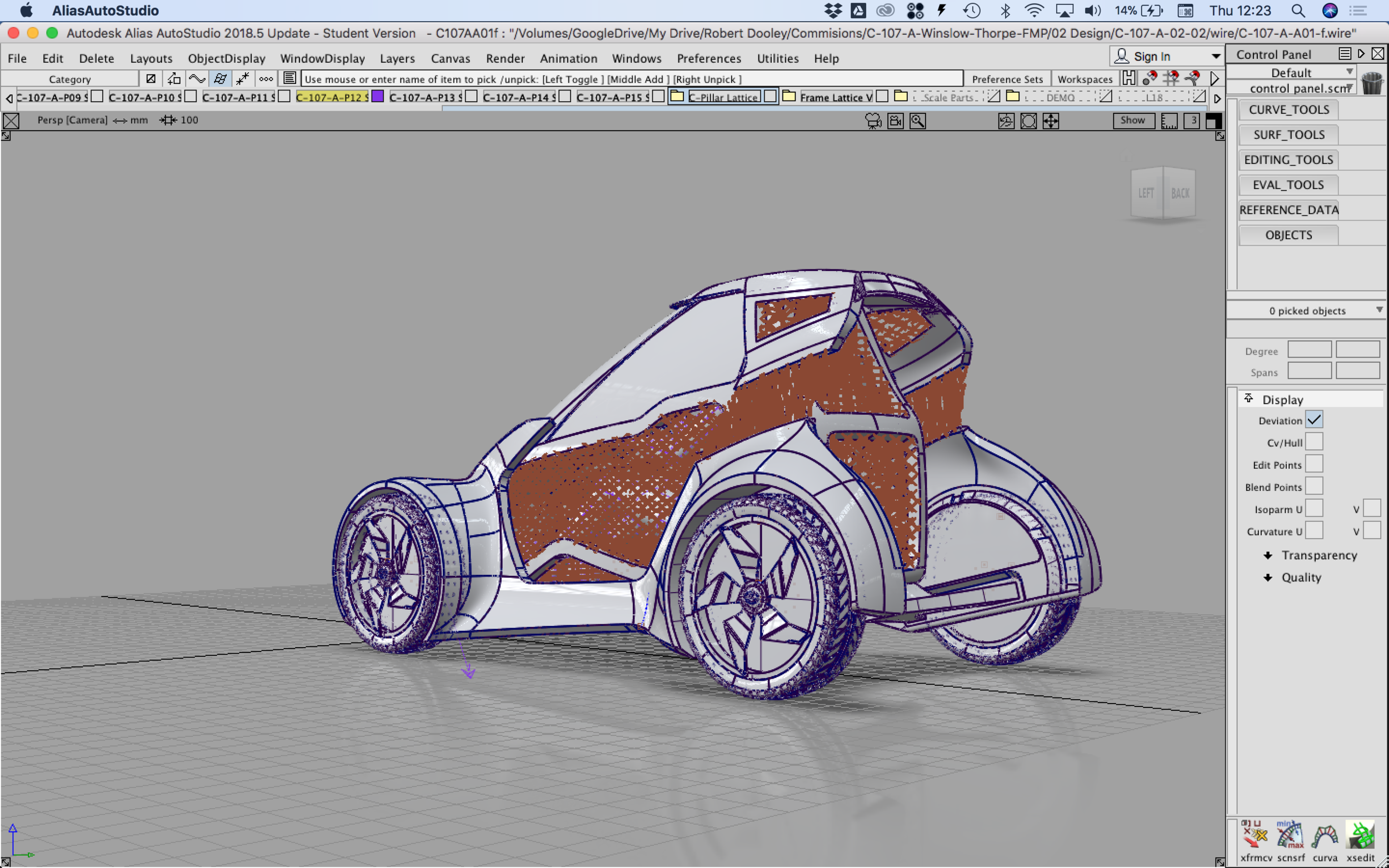Click the camera icon in viewport toolbar

(872, 121)
